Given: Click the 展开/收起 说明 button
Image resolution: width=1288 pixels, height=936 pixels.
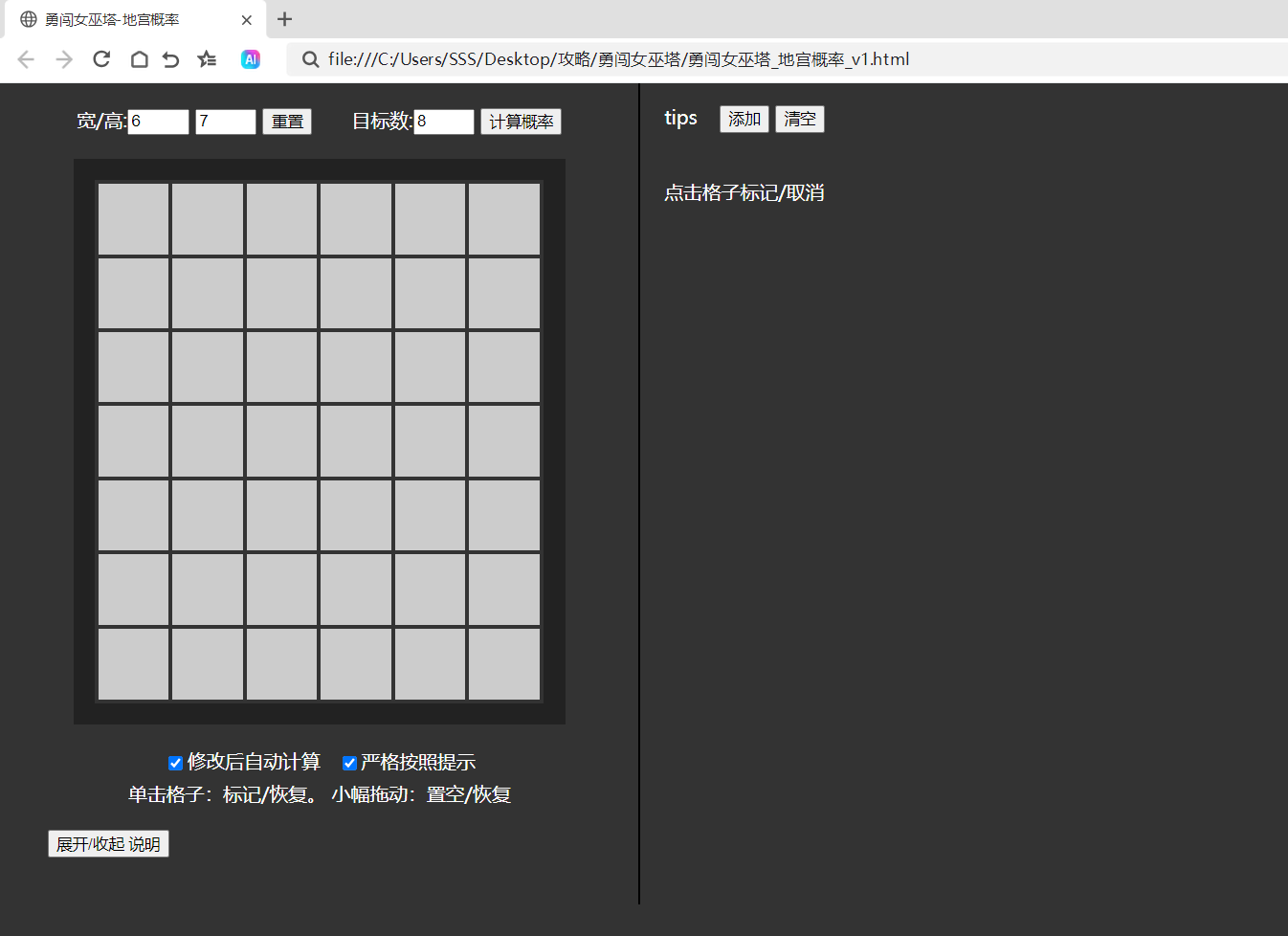Looking at the screenshot, I should pos(108,844).
